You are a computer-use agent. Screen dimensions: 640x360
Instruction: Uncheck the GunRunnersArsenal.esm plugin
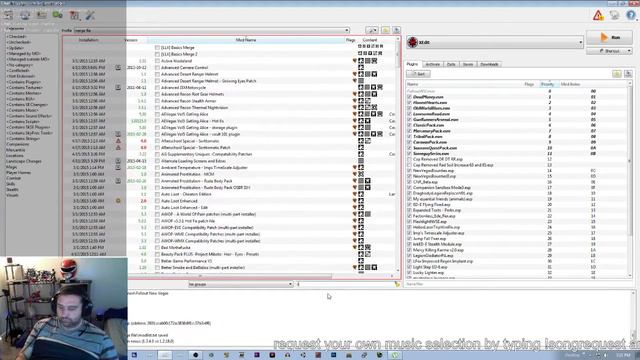409,120
